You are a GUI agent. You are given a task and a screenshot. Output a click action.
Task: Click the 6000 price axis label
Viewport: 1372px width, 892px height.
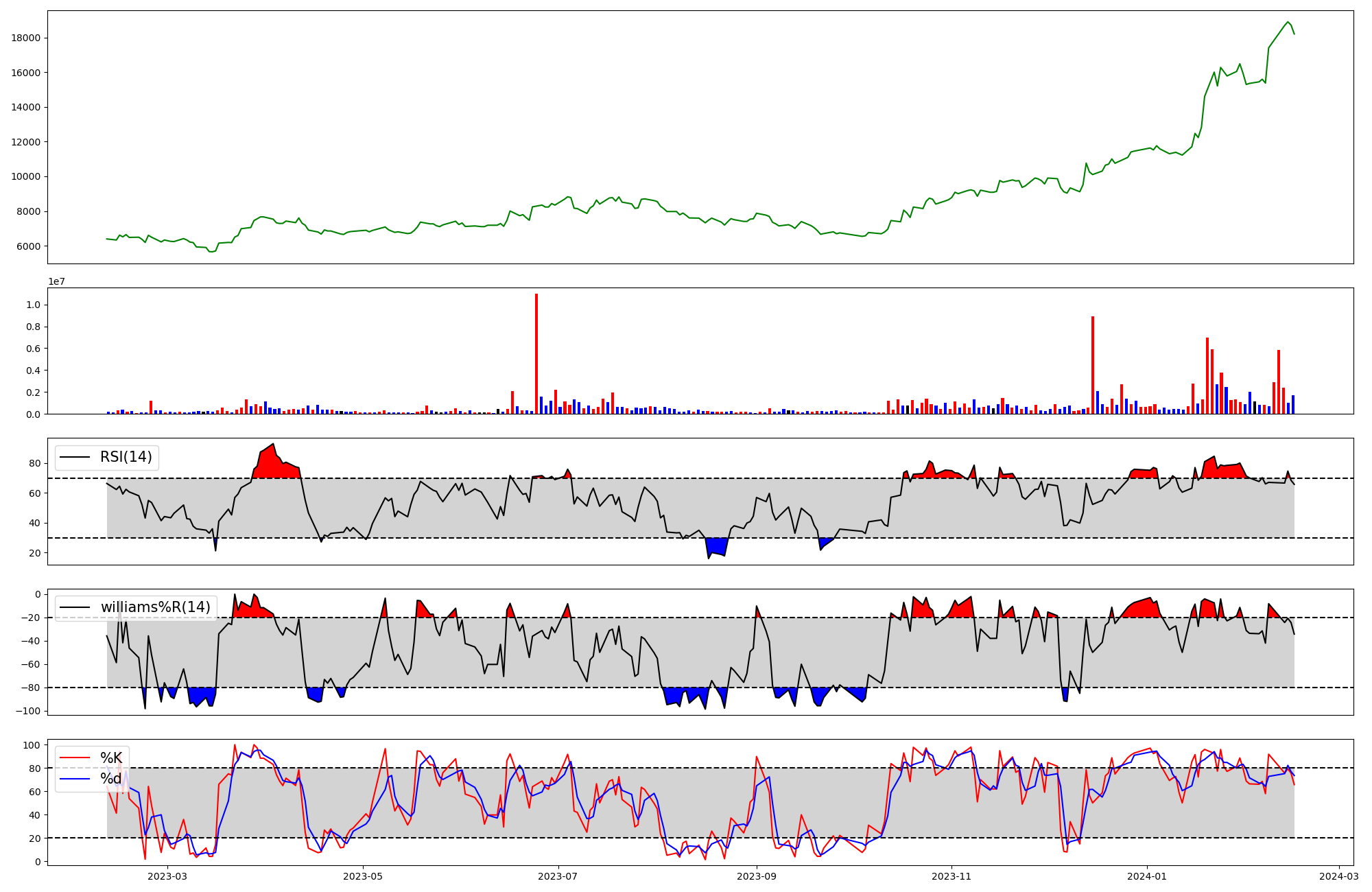click(28, 246)
